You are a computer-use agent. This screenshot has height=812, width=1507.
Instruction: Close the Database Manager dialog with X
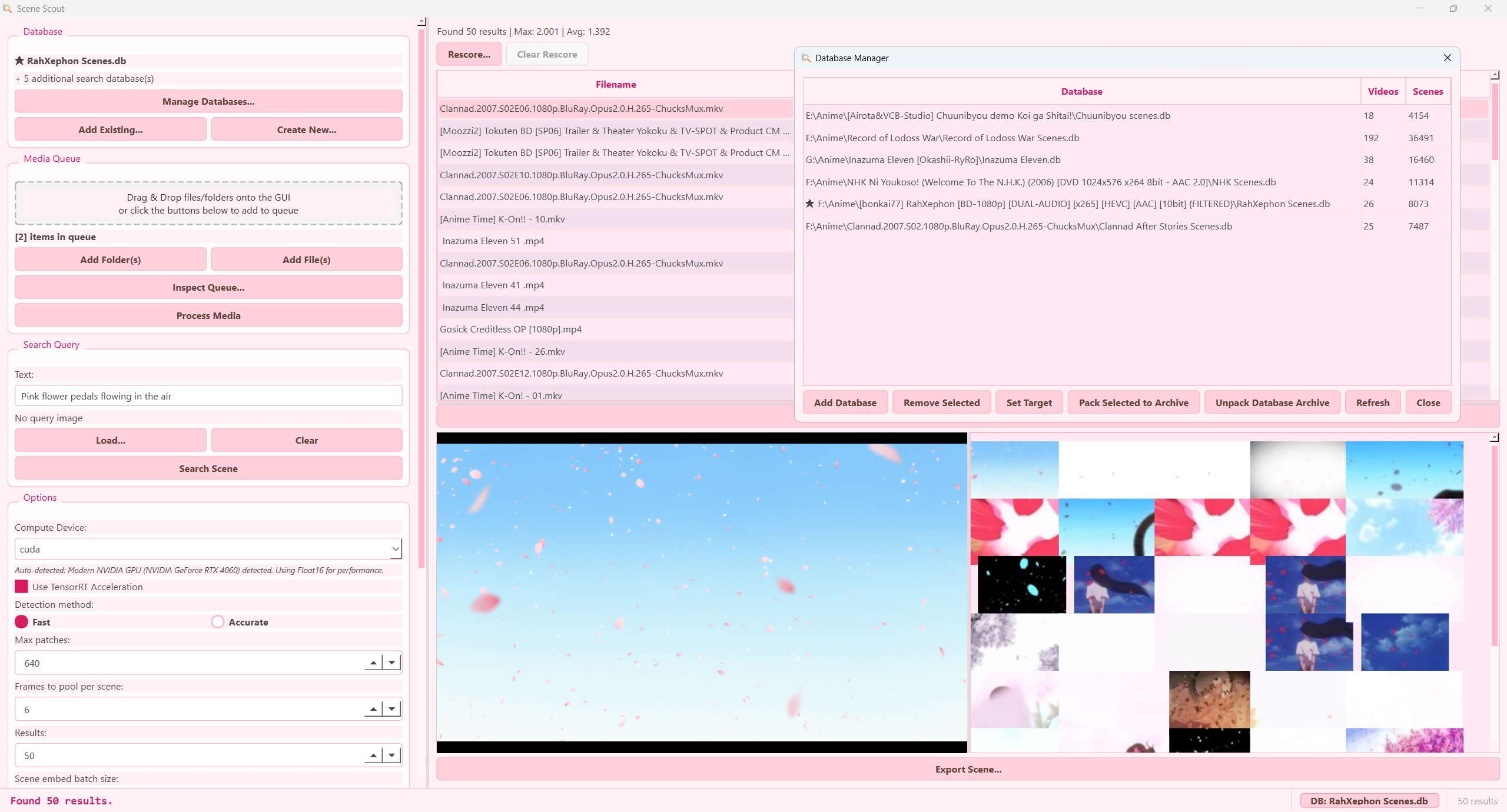1447,58
